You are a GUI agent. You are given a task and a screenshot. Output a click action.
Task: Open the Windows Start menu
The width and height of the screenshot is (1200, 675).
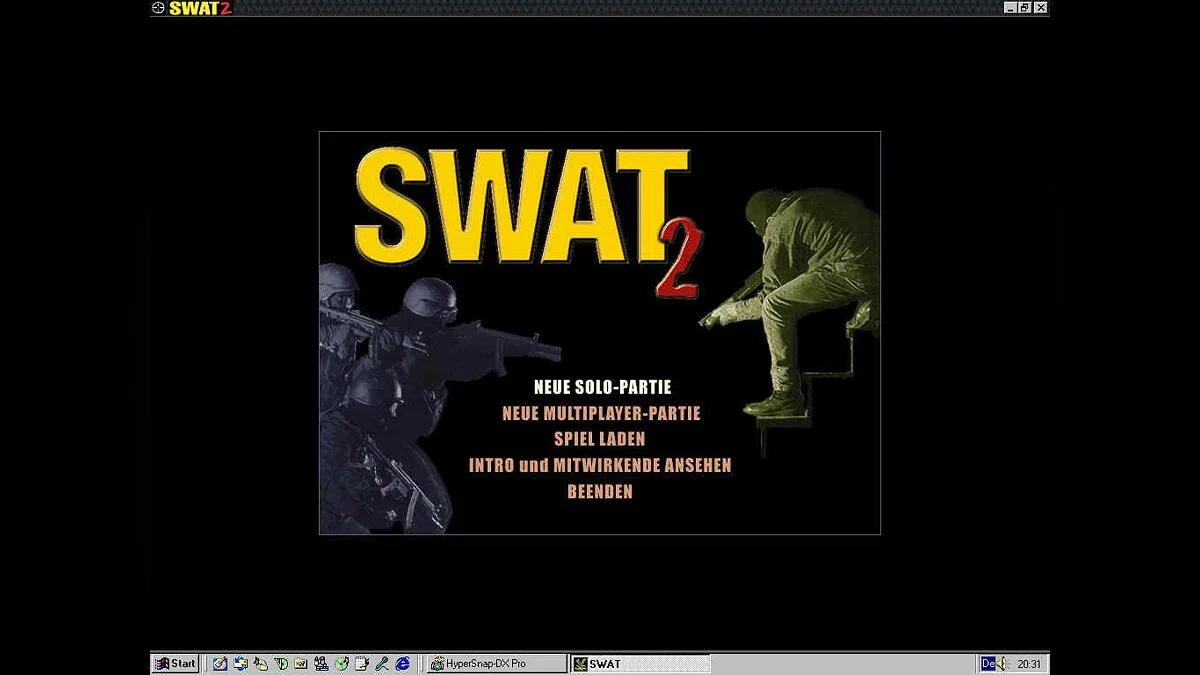click(175, 663)
